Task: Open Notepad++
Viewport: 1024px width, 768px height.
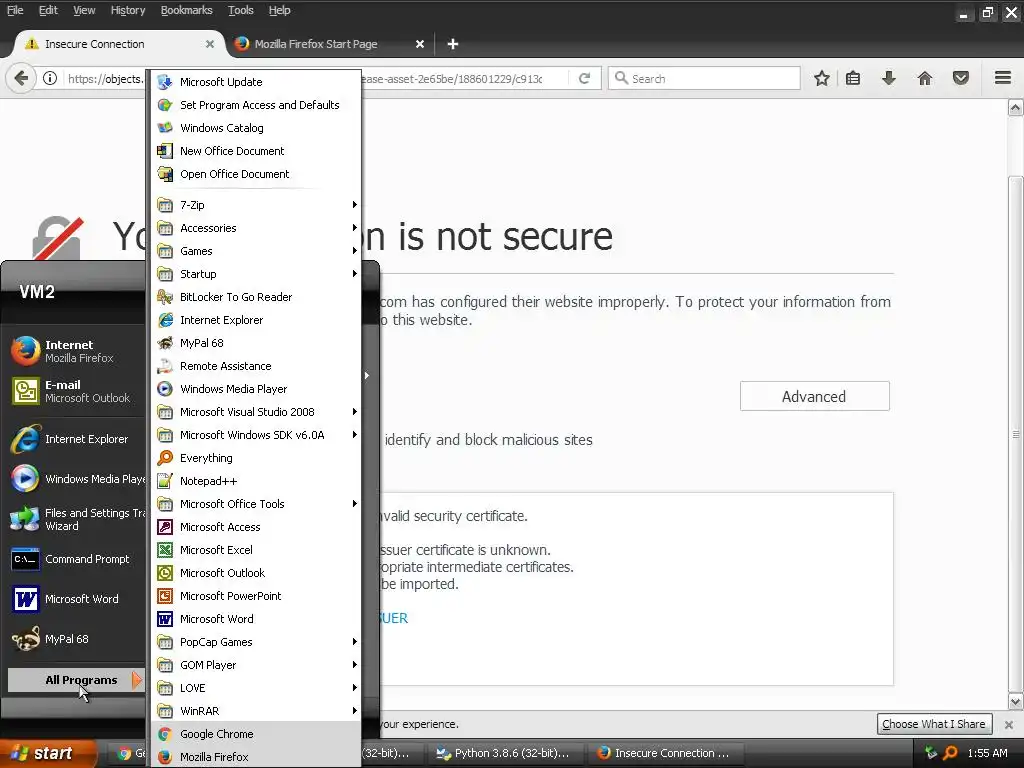Action: point(255,481)
